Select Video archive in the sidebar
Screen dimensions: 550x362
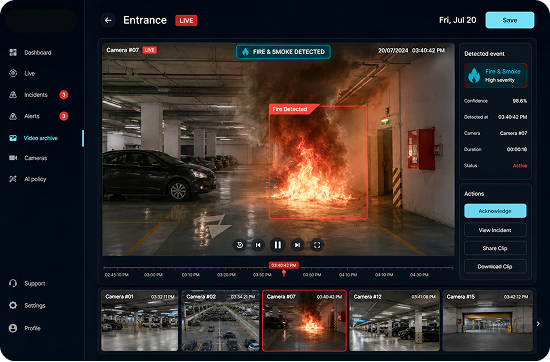[41, 138]
